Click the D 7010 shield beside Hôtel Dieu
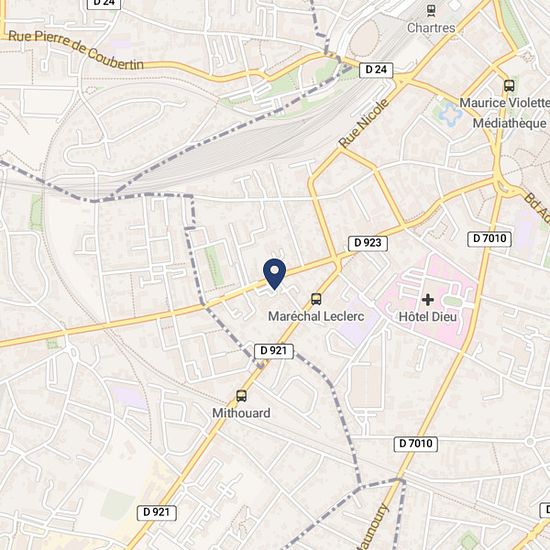The width and height of the screenshot is (550, 550). click(490, 239)
